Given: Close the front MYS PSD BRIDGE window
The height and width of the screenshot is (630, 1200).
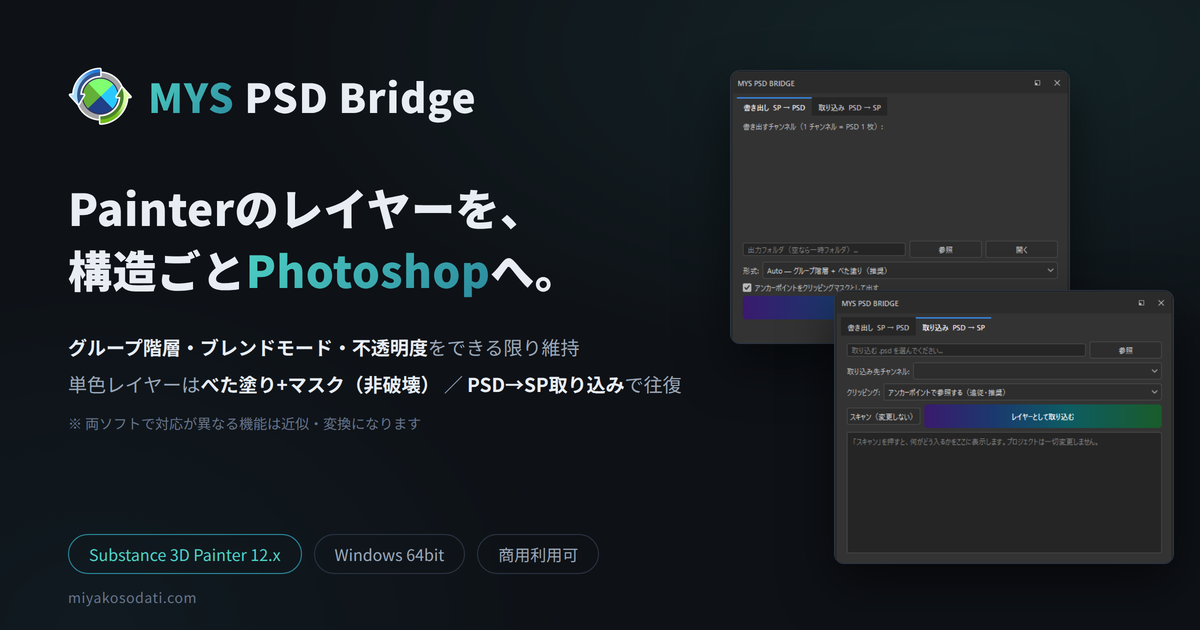Looking at the screenshot, I should 1161,302.
